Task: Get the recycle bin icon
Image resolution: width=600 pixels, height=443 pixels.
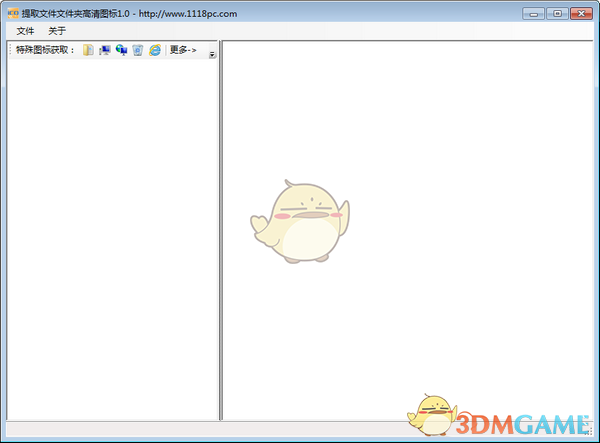Action: click(138, 50)
